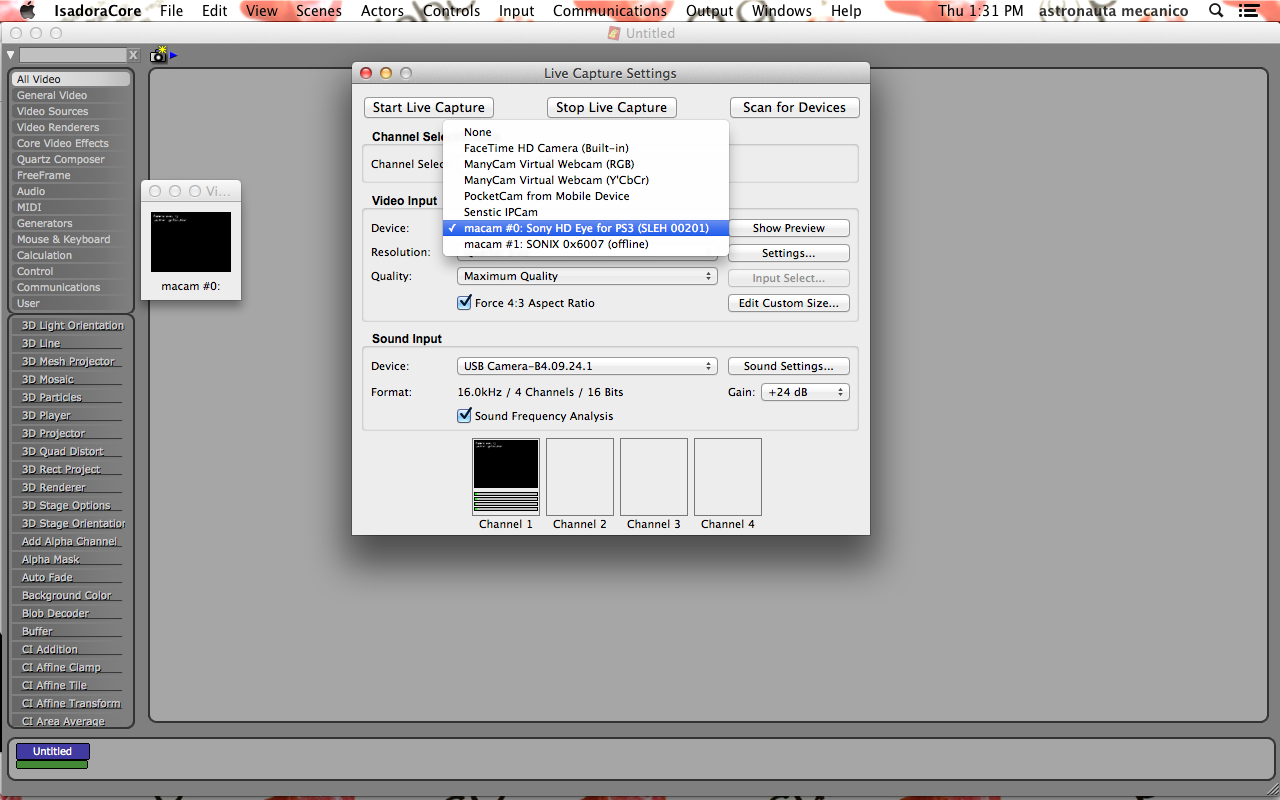The image size is (1280, 800).
Task: Open the Controls menu
Action: pos(452,11)
